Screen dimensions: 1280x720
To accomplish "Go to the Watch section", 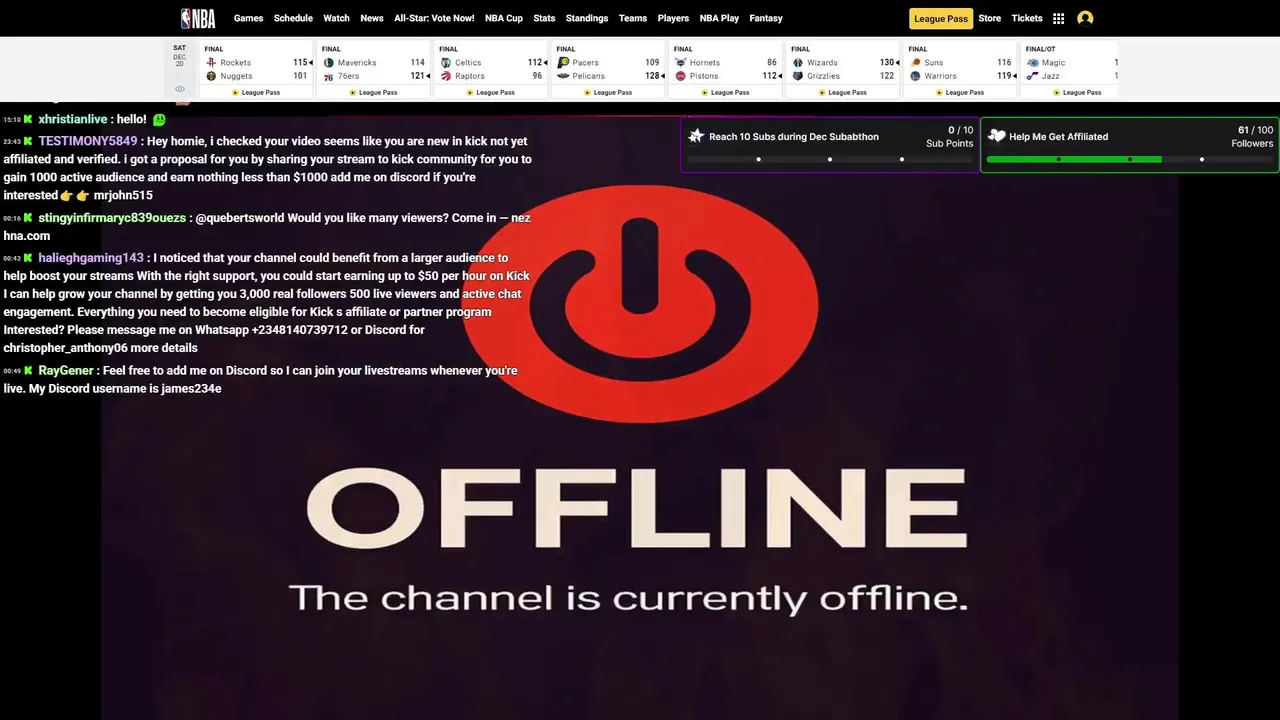I will pos(336,18).
